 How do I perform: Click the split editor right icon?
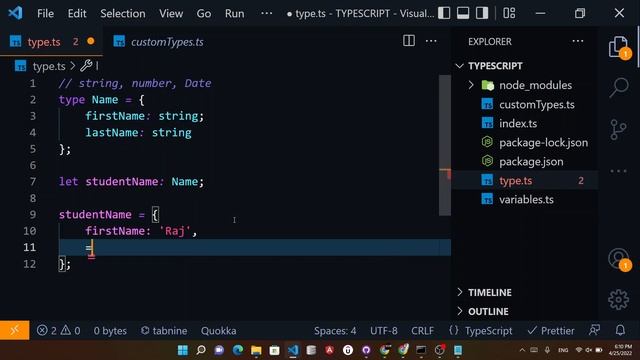coord(409,41)
